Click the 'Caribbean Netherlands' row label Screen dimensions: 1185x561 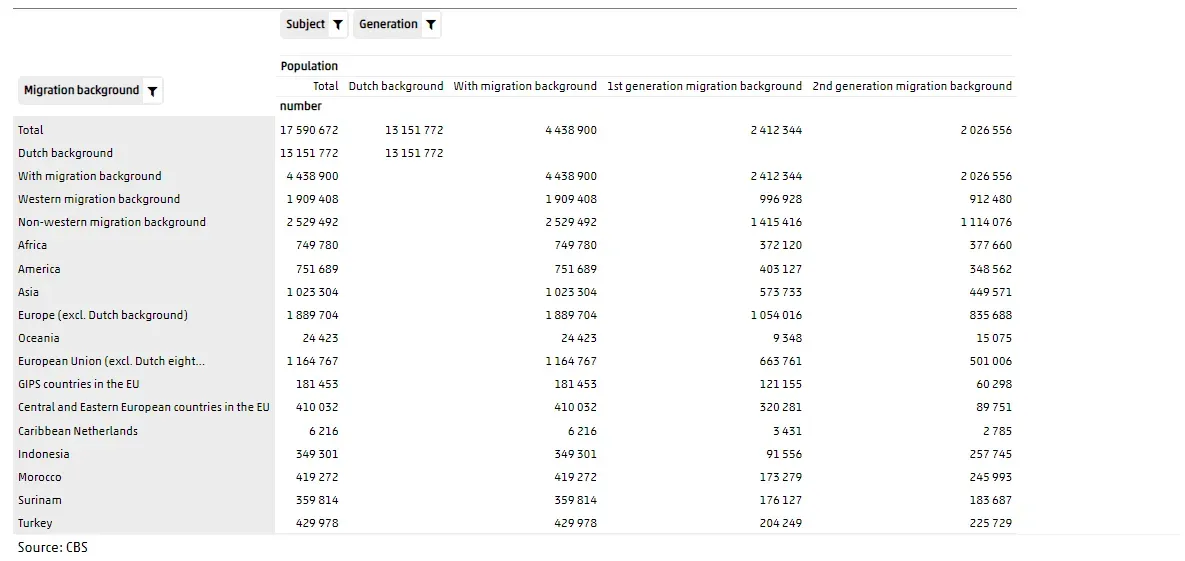pyautogui.click(x=78, y=431)
